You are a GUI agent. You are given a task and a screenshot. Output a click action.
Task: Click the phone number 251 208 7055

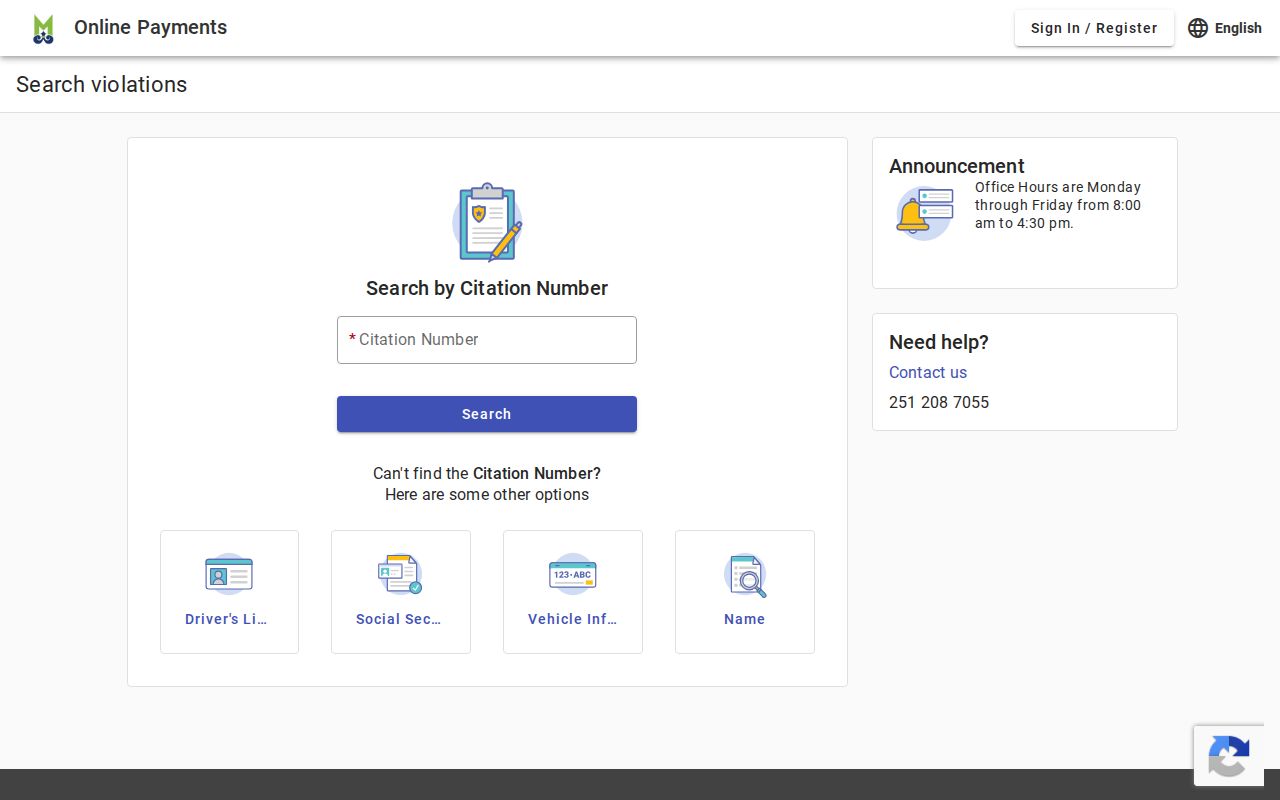(939, 402)
